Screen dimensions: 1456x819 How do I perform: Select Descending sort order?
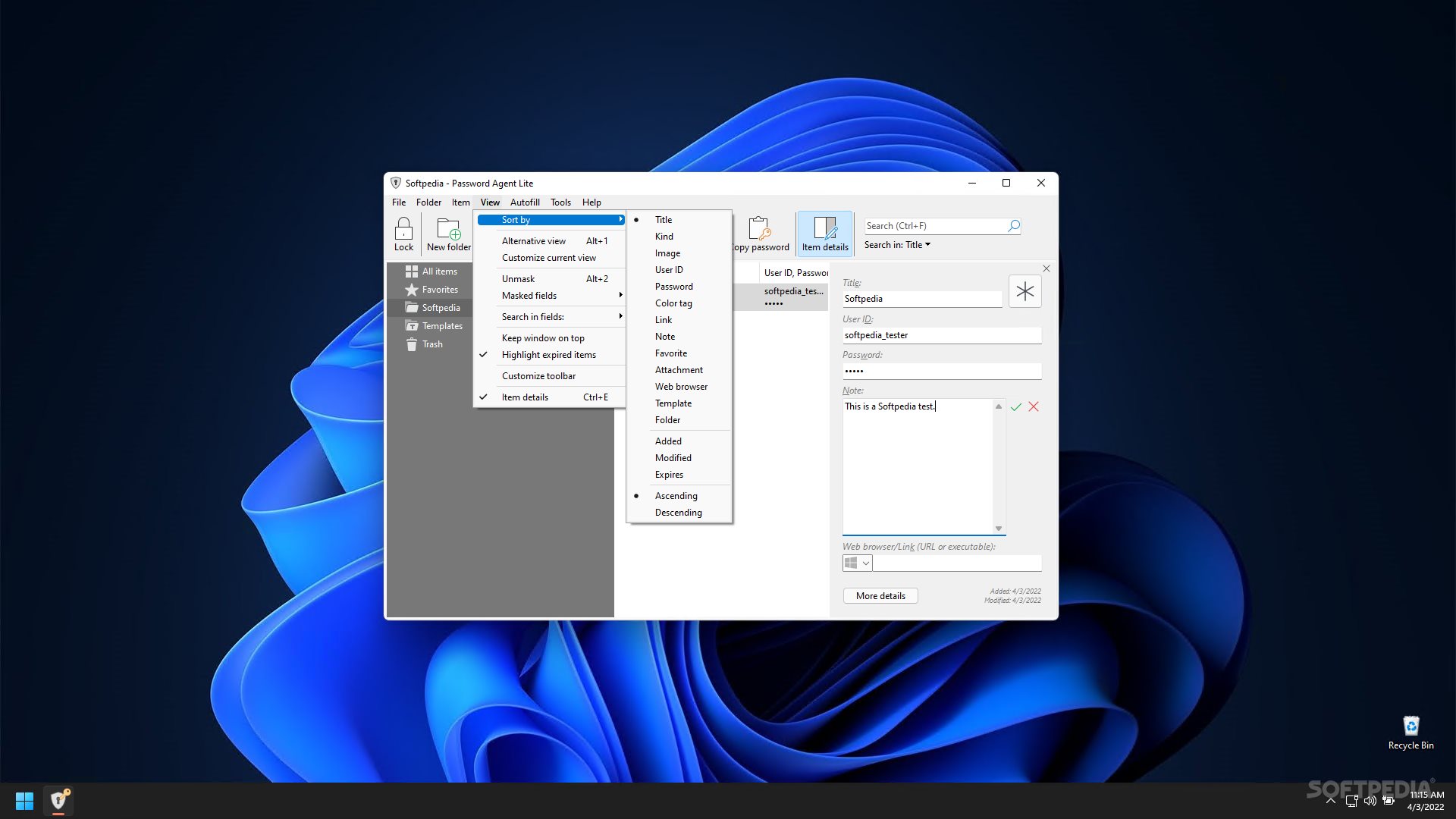point(679,513)
